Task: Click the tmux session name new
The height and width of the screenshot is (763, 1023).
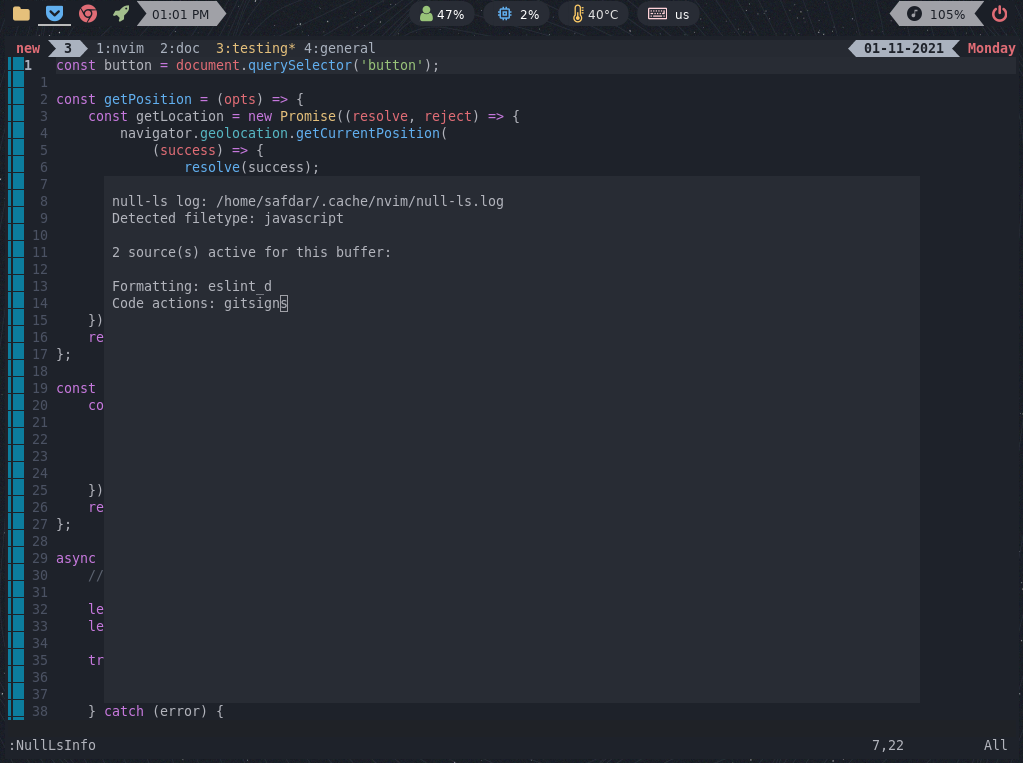Action: pos(28,48)
